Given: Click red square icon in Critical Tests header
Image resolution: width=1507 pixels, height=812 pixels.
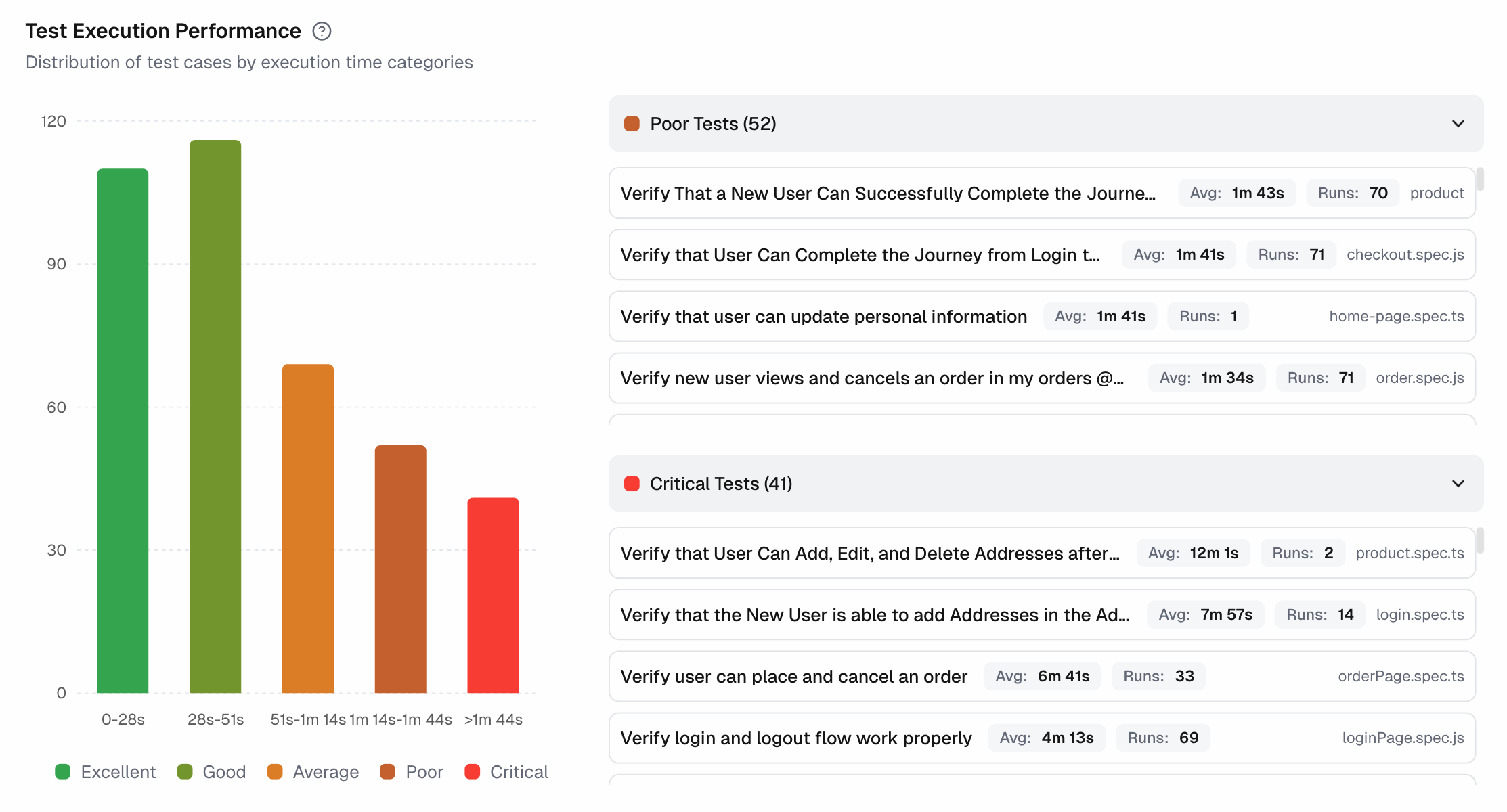Looking at the screenshot, I should 632,484.
